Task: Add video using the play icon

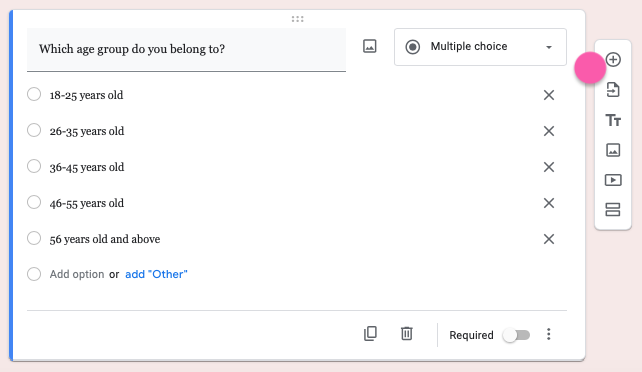Action: pos(613,180)
